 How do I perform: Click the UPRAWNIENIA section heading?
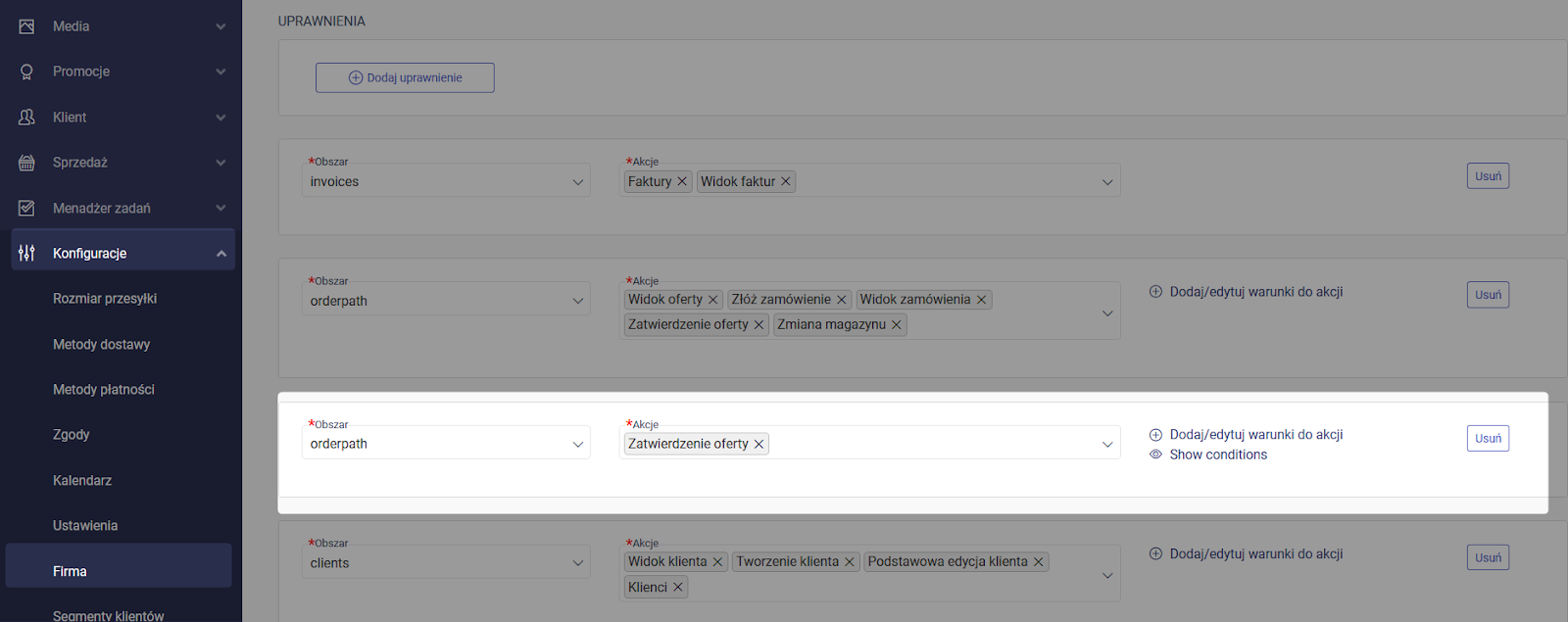[321, 21]
